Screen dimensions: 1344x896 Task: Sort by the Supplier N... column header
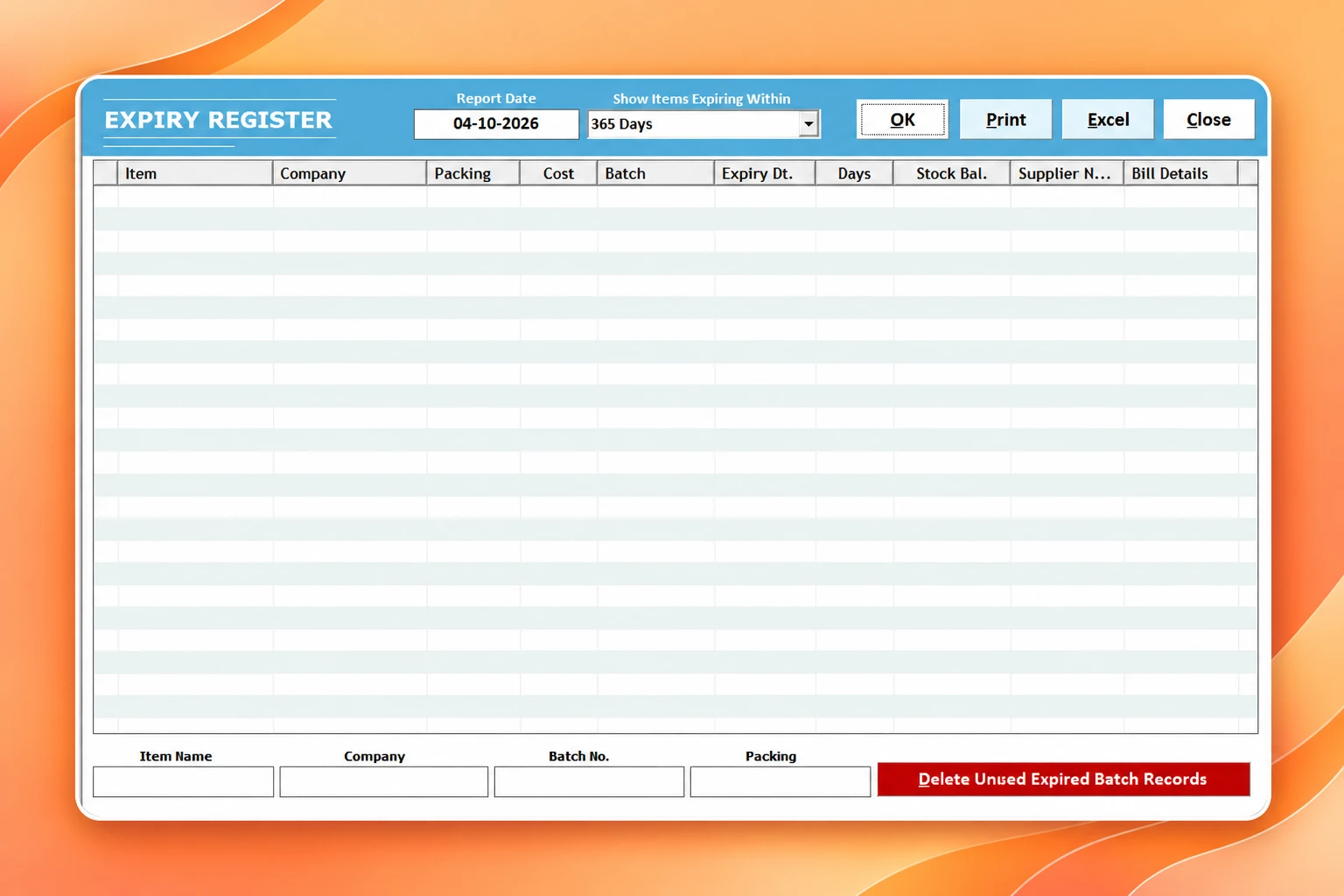pyautogui.click(x=1067, y=173)
